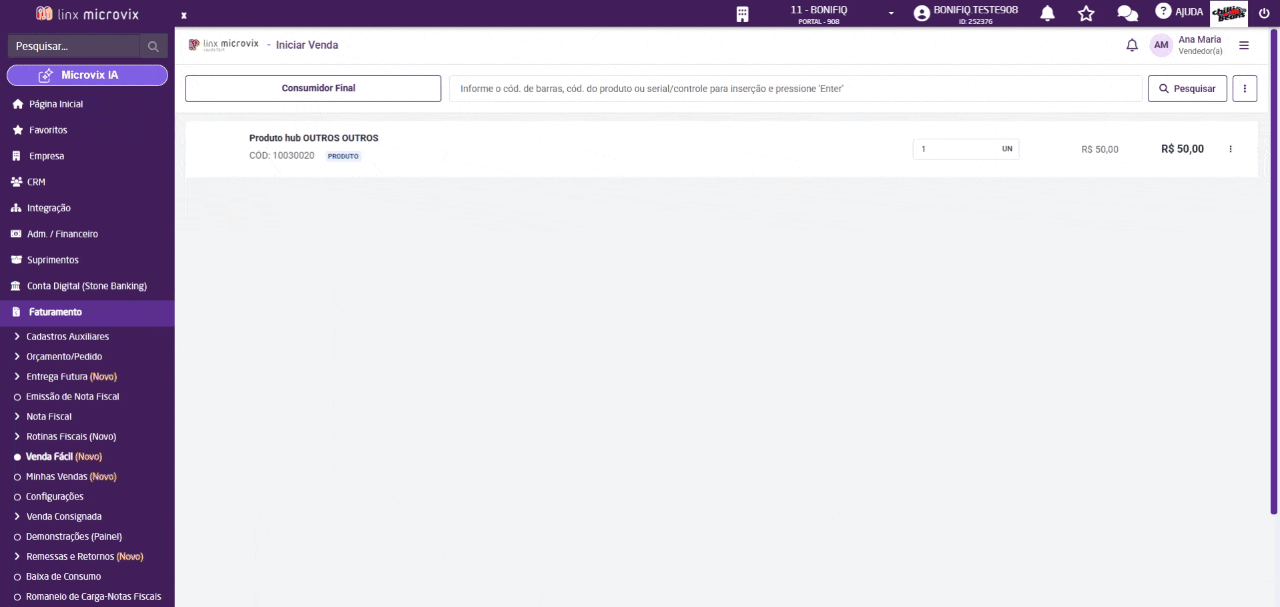Collapse the Faturamento section
1280x607 pixels.
(87, 312)
